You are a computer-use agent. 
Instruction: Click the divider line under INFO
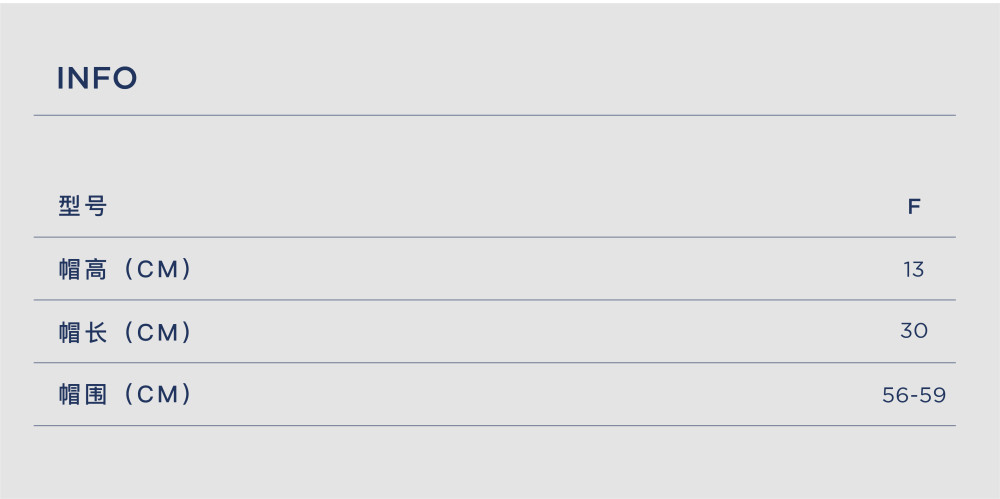coord(494,115)
